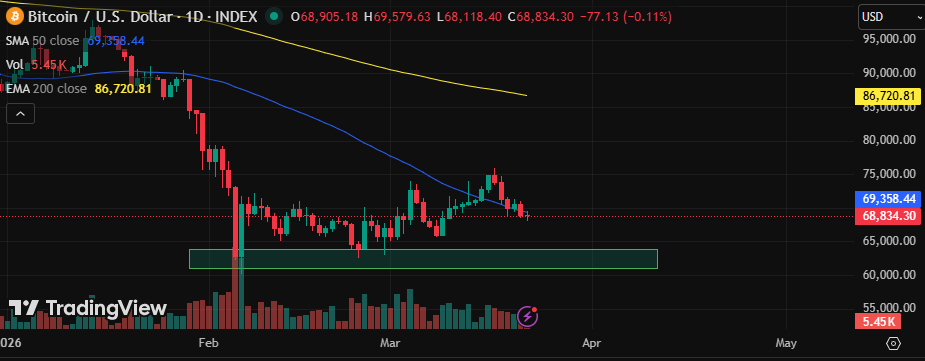925x361 pixels.
Task: Click the 55,000.00 price scale label
Action: [x=889, y=308]
